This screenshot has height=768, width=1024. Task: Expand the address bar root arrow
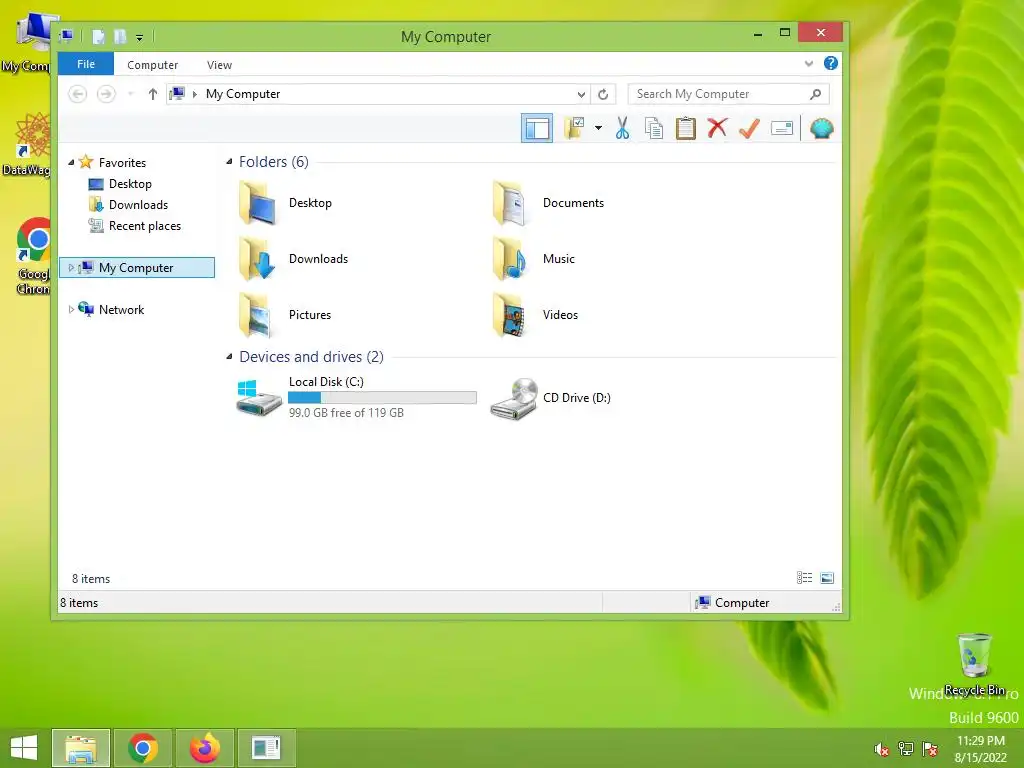(x=195, y=94)
